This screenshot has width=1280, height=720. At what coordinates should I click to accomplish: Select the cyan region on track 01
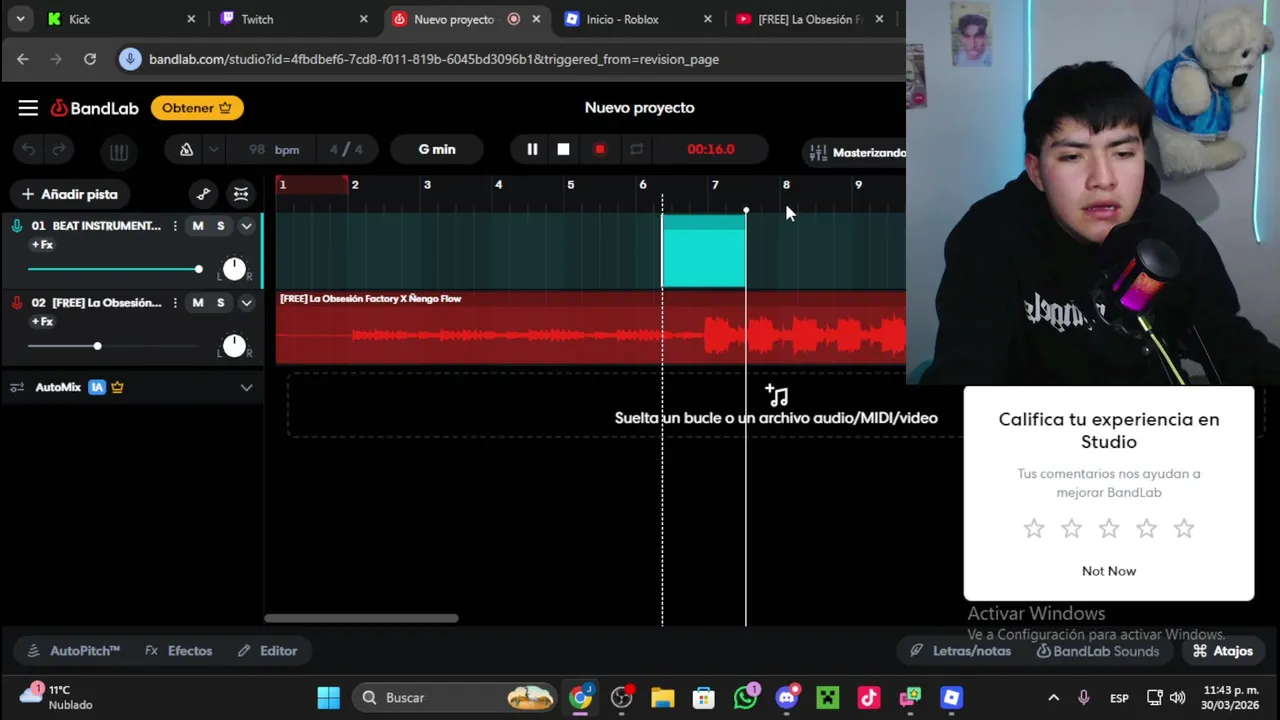[x=704, y=251]
